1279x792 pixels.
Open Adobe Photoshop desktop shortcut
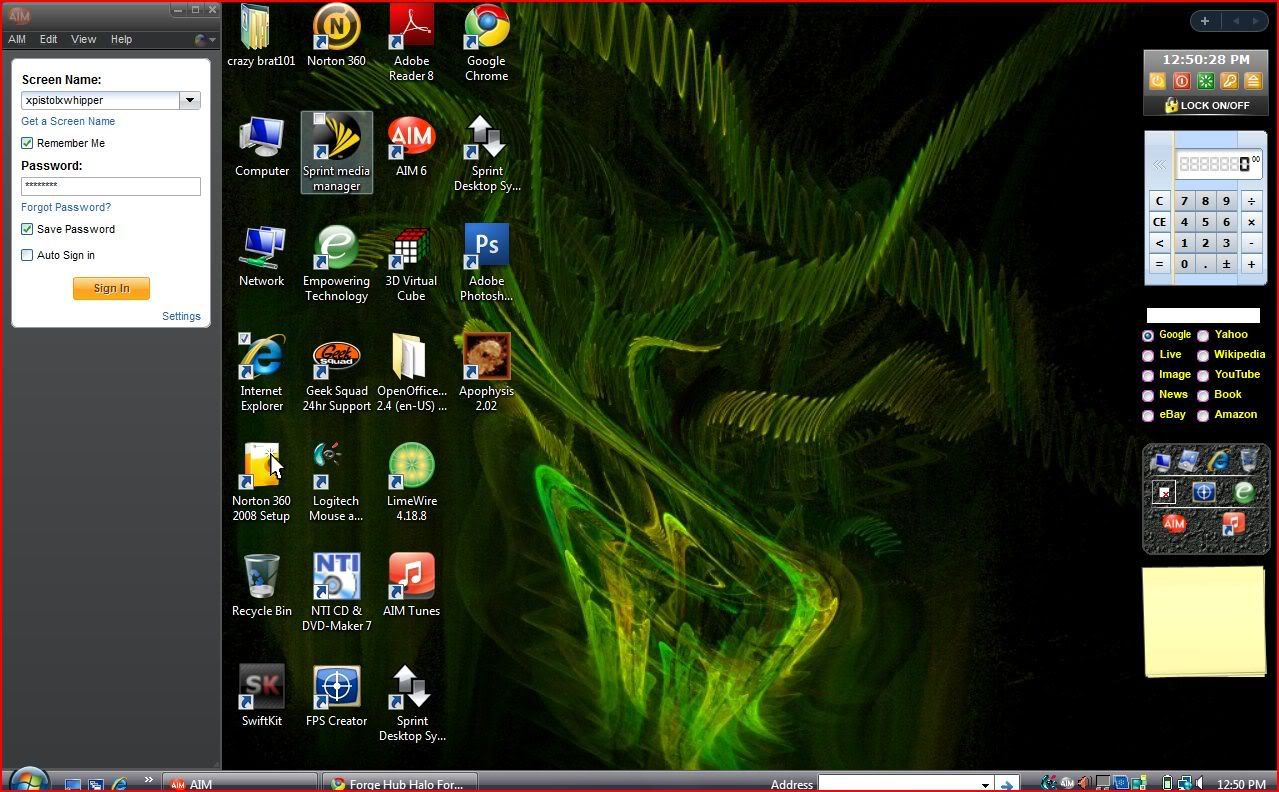pos(487,262)
